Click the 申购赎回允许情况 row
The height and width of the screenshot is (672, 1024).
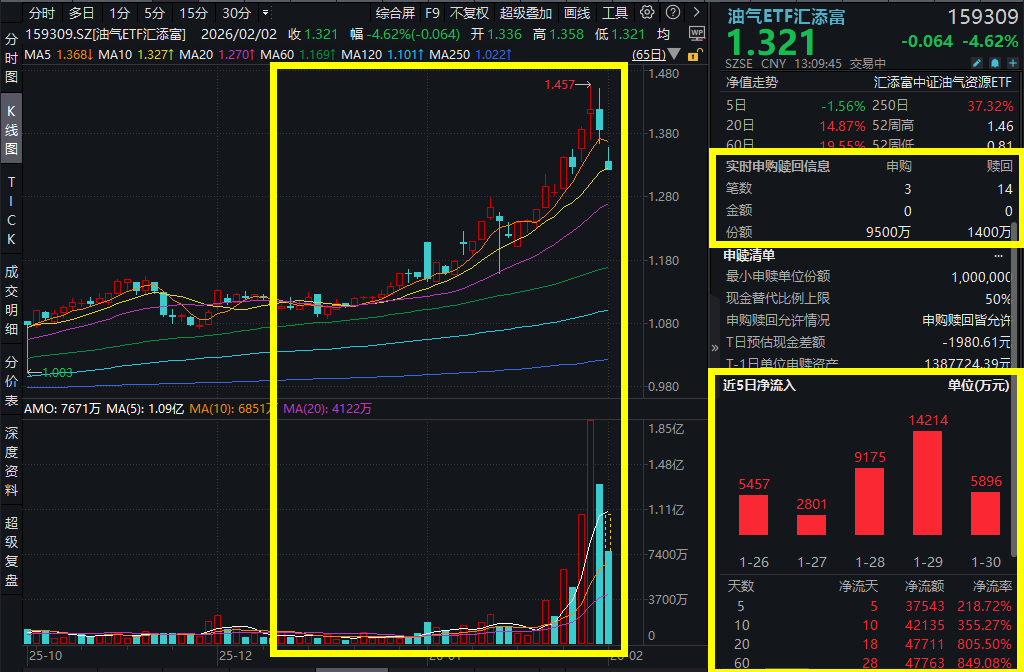click(869, 321)
